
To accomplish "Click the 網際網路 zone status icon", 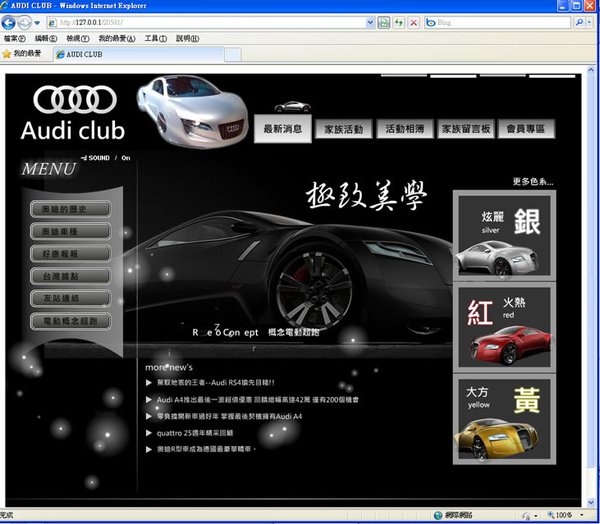I will (x=438, y=515).
